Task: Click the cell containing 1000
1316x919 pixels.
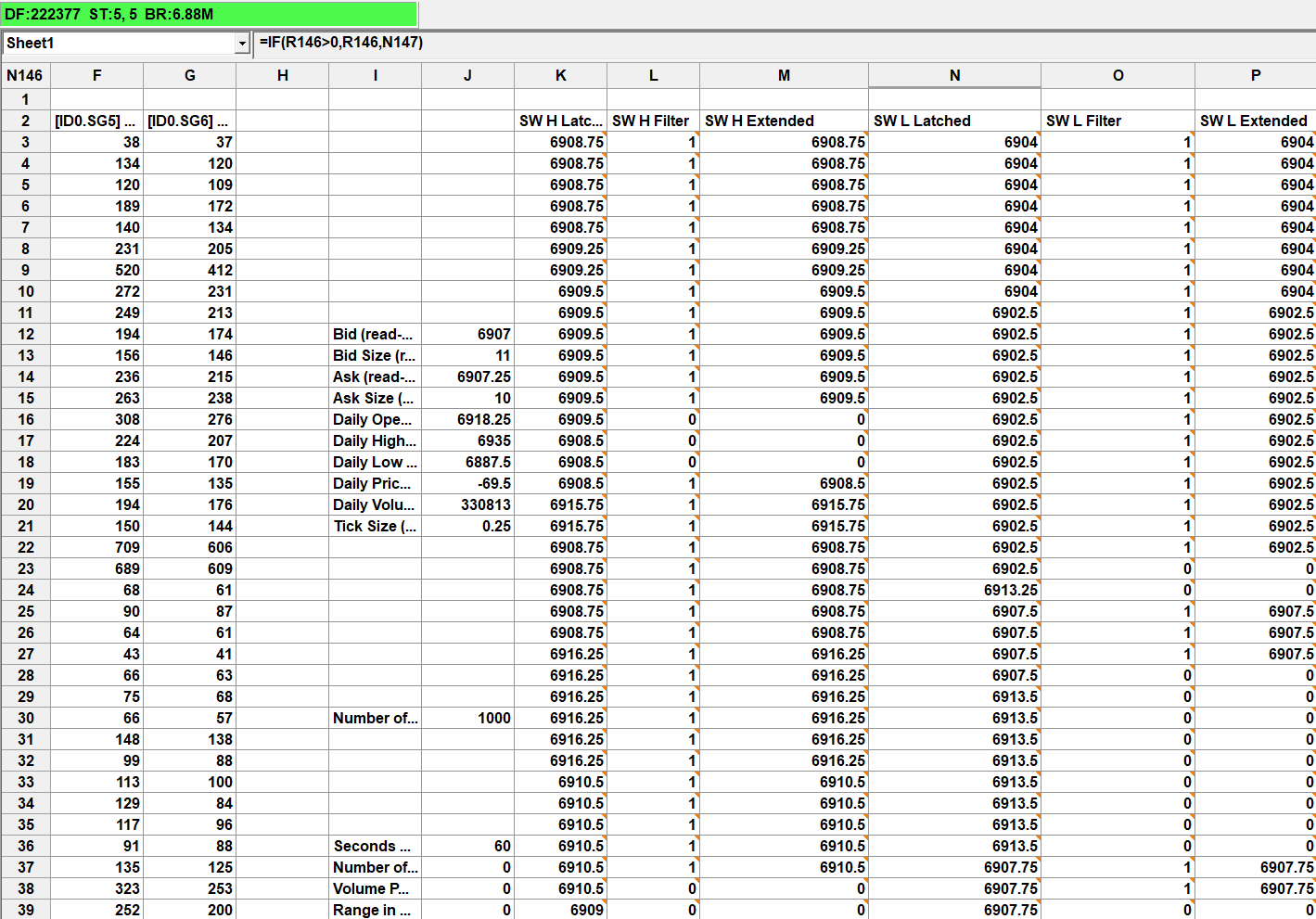Action: [468, 718]
